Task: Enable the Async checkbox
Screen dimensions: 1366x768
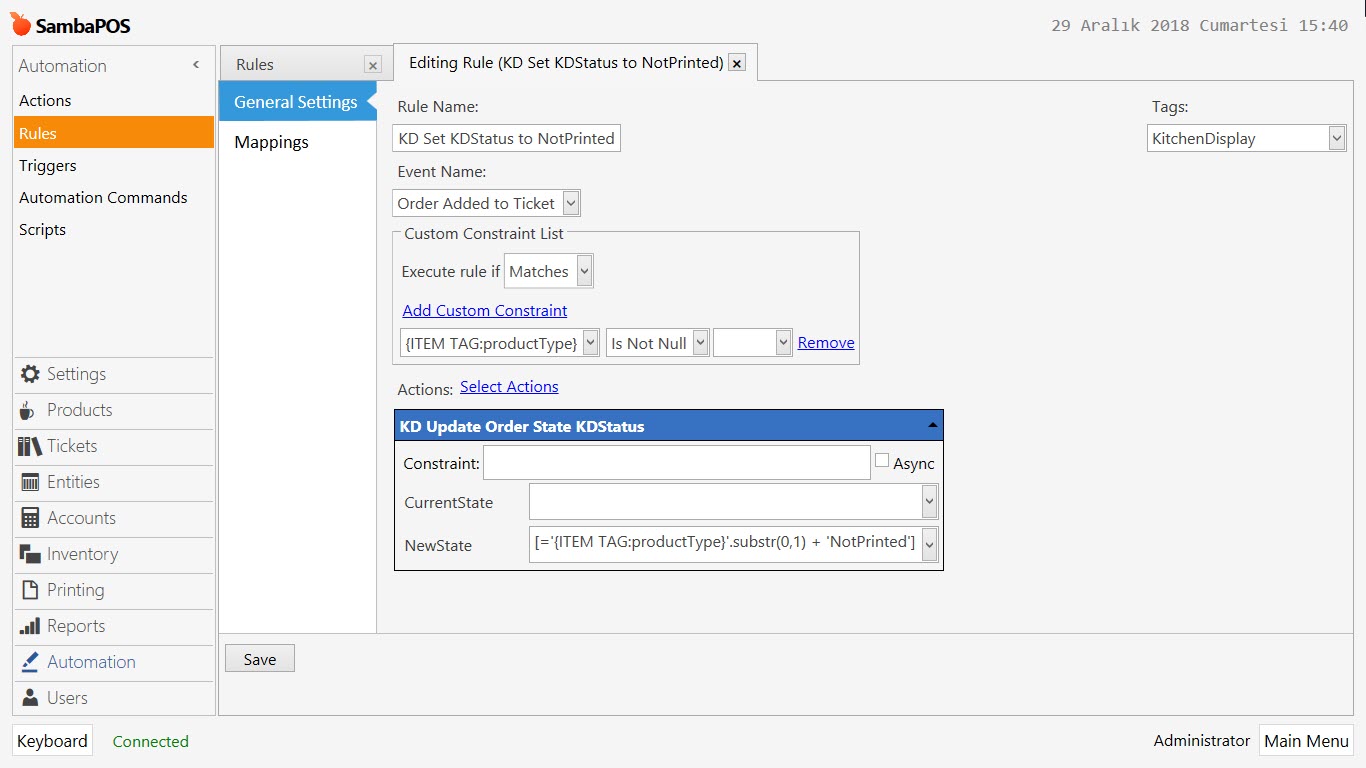Action: pos(882,461)
